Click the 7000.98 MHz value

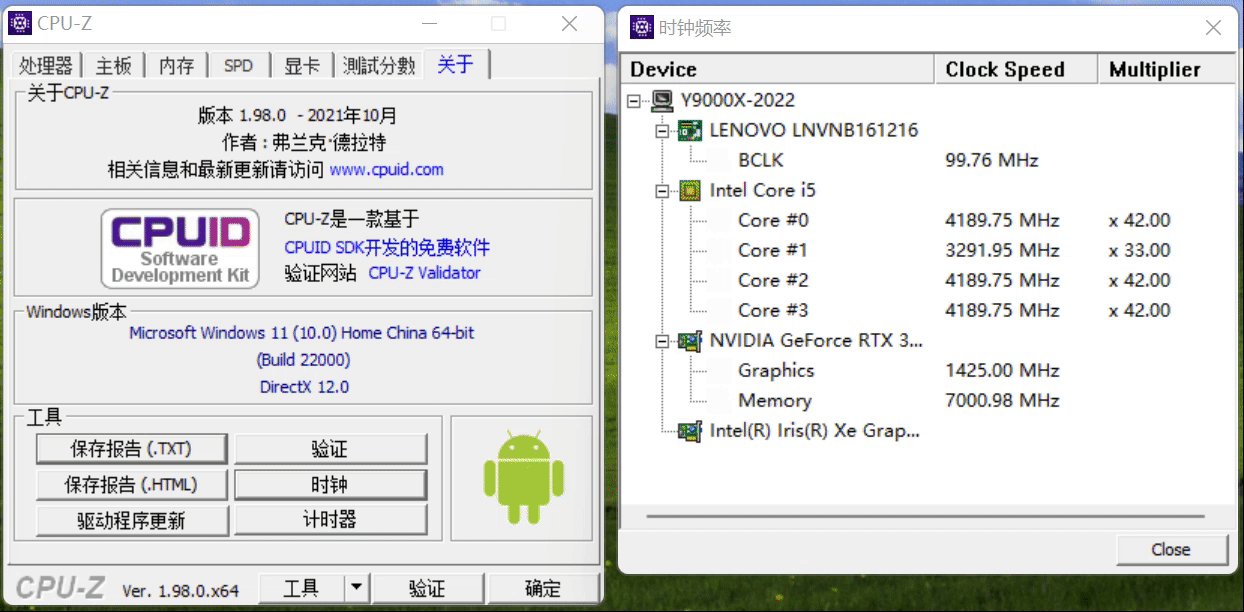[x=1002, y=401]
